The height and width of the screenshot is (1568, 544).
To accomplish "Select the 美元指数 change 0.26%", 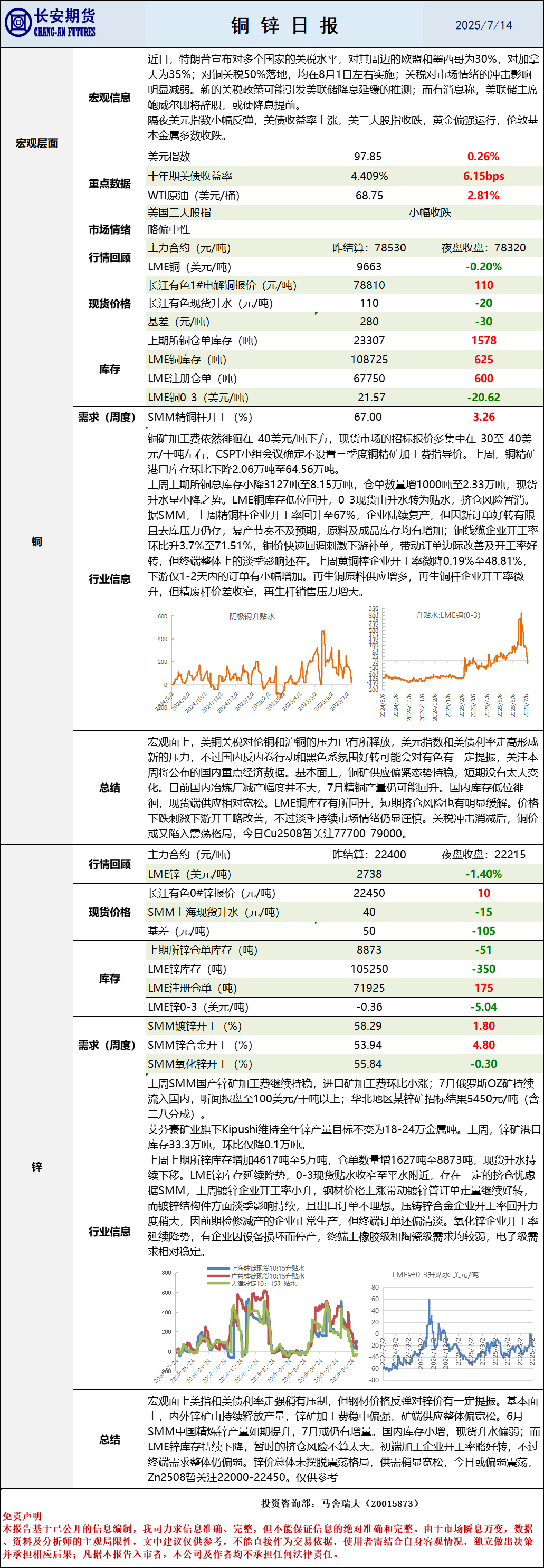I will point(483,157).
